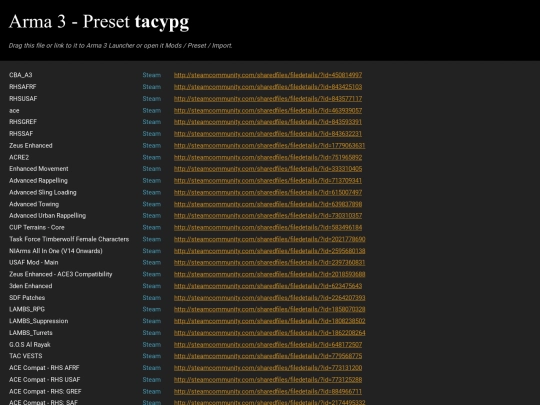Image resolution: width=540 pixels, height=405 pixels.
Task: Open the Steam Workshop link for RHSAFRF
Action: click(x=268, y=87)
